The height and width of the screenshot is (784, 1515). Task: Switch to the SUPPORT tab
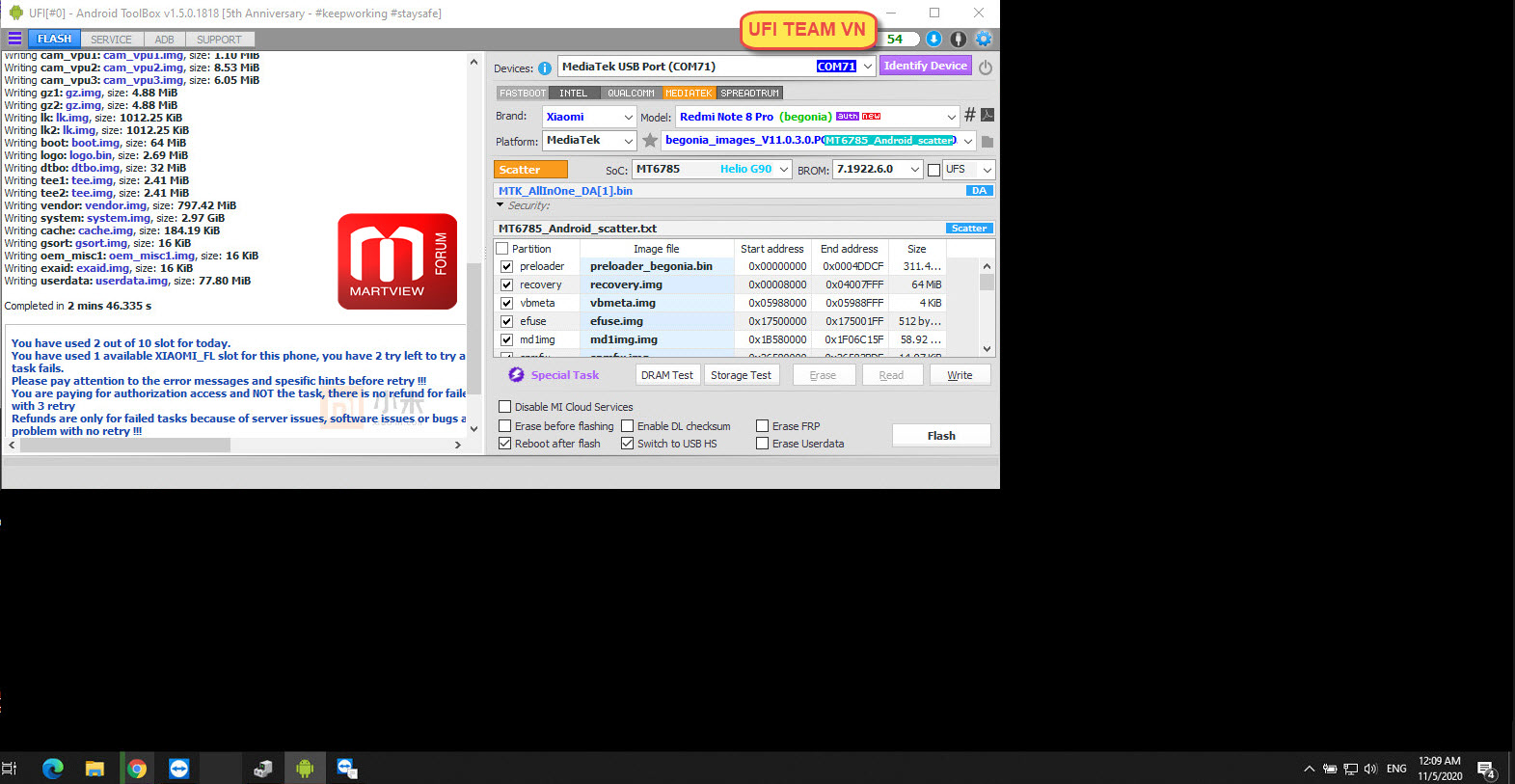219,40
